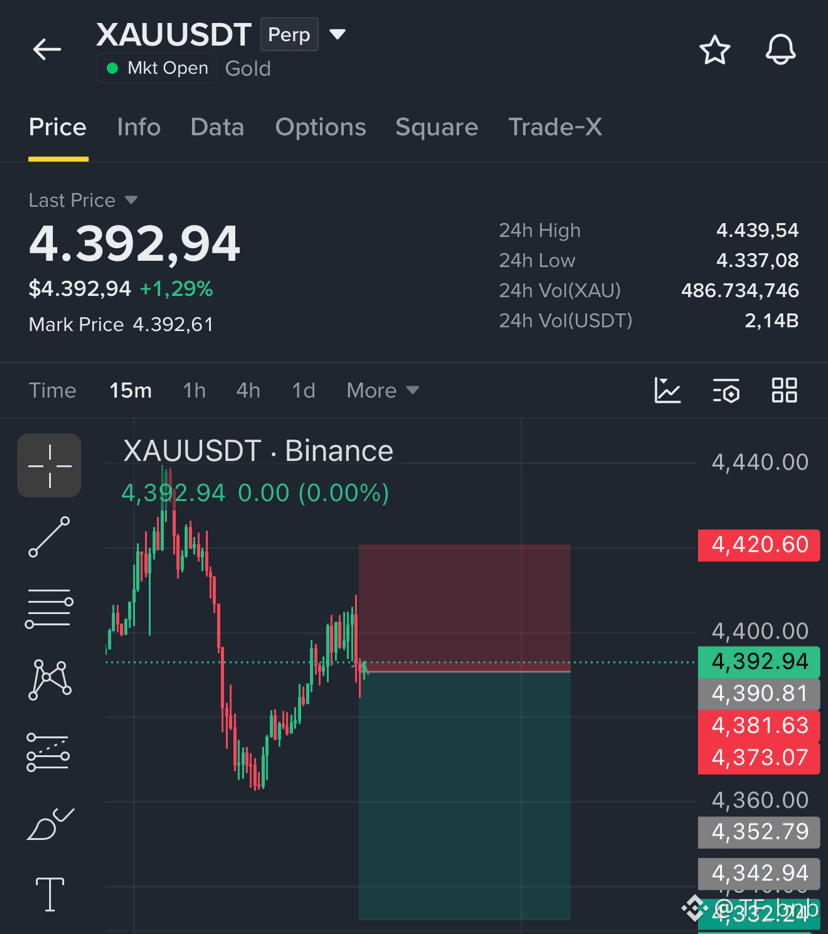The width and height of the screenshot is (828, 934).
Task: Tap the Mkt Open status badge
Action: point(157,69)
